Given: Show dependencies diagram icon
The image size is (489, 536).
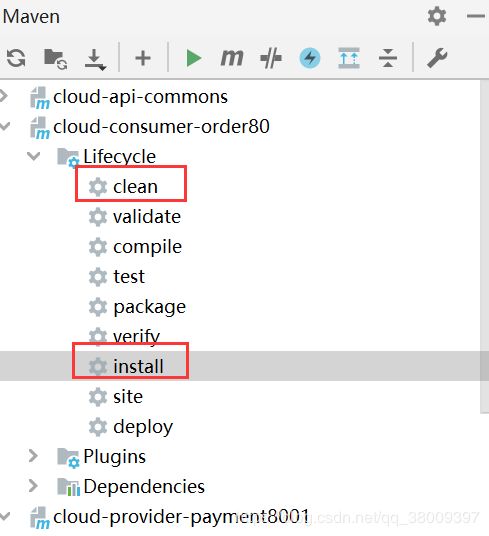Looking at the screenshot, I should (349, 58).
